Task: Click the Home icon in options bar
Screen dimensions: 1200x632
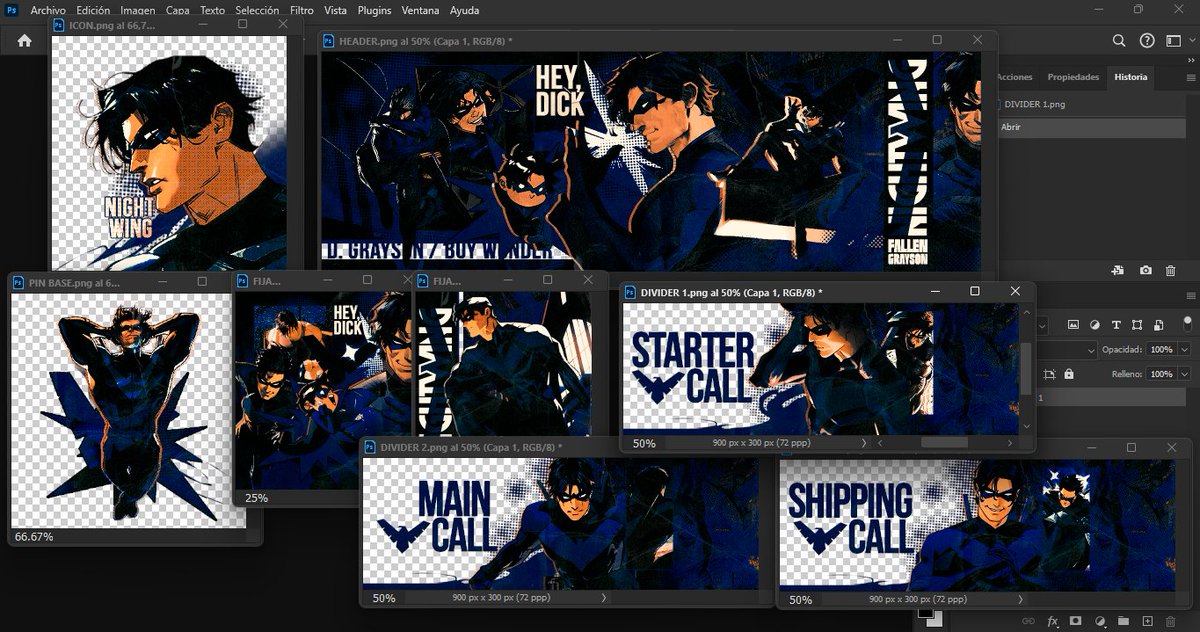Action: click(x=24, y=41)
